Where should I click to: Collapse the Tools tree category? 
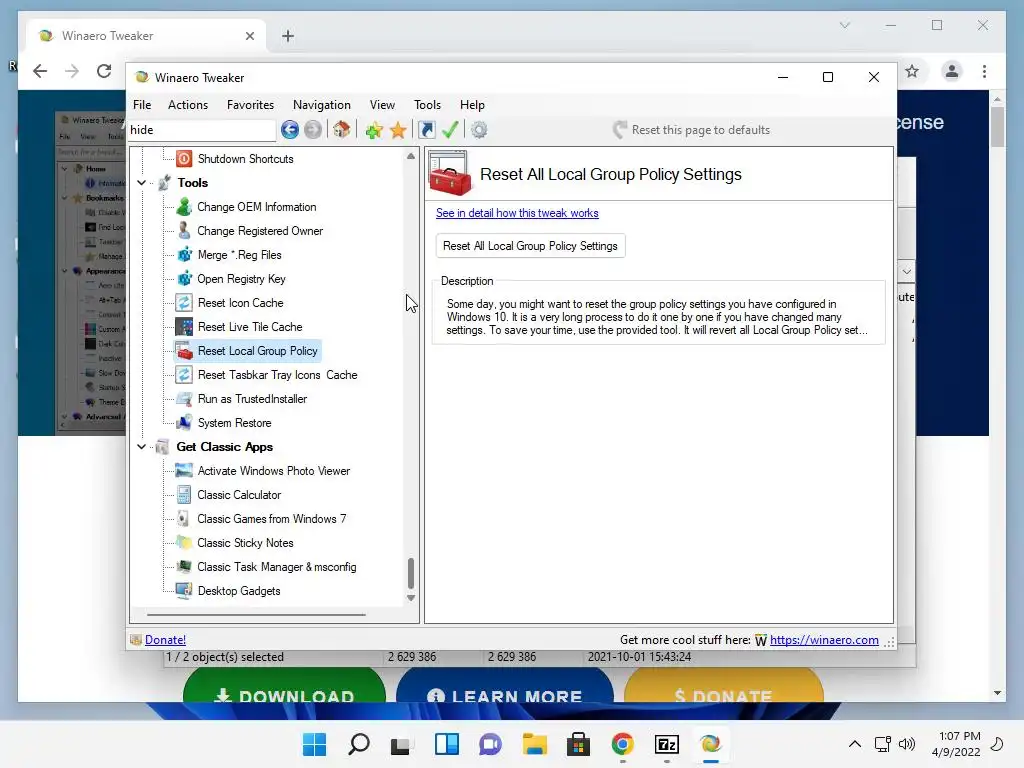pyautogui.click(x=141, y=183)
